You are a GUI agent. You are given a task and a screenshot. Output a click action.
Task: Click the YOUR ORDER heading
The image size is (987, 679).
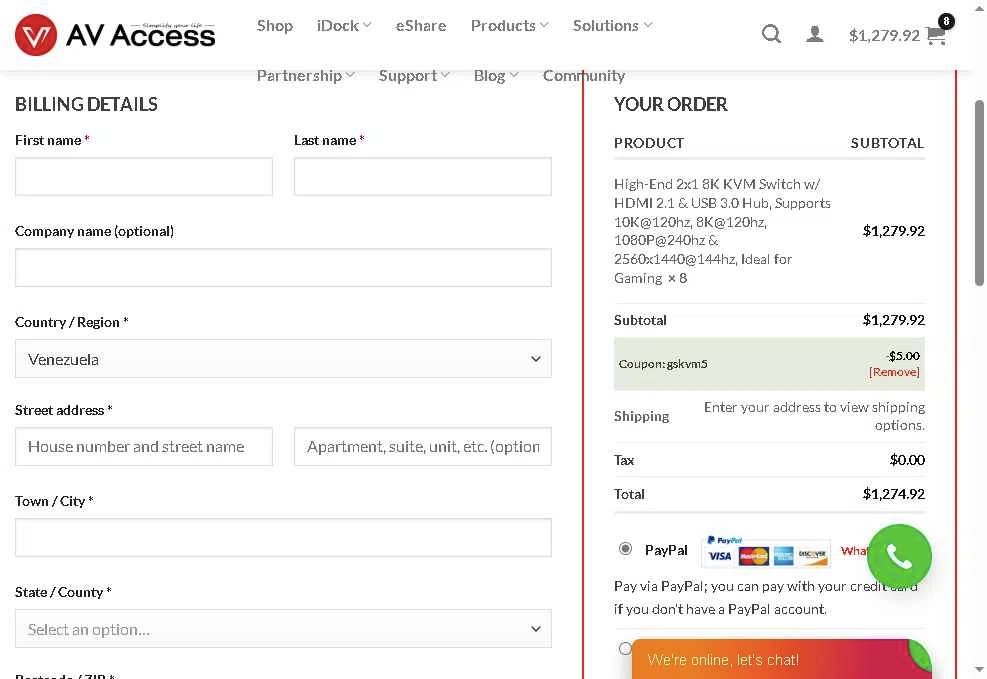[671, 104]
